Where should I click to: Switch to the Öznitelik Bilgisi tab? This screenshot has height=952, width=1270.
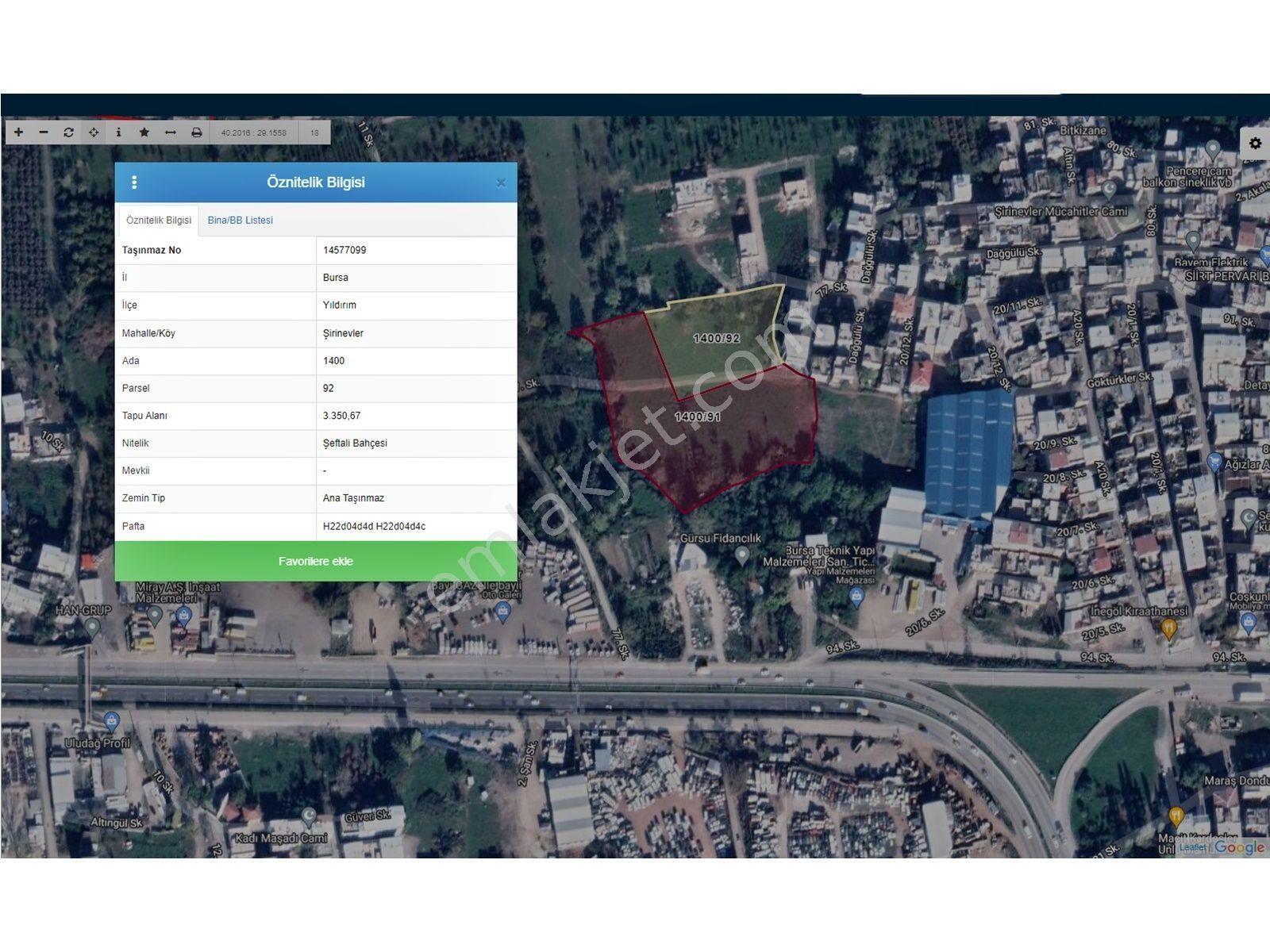159,221
